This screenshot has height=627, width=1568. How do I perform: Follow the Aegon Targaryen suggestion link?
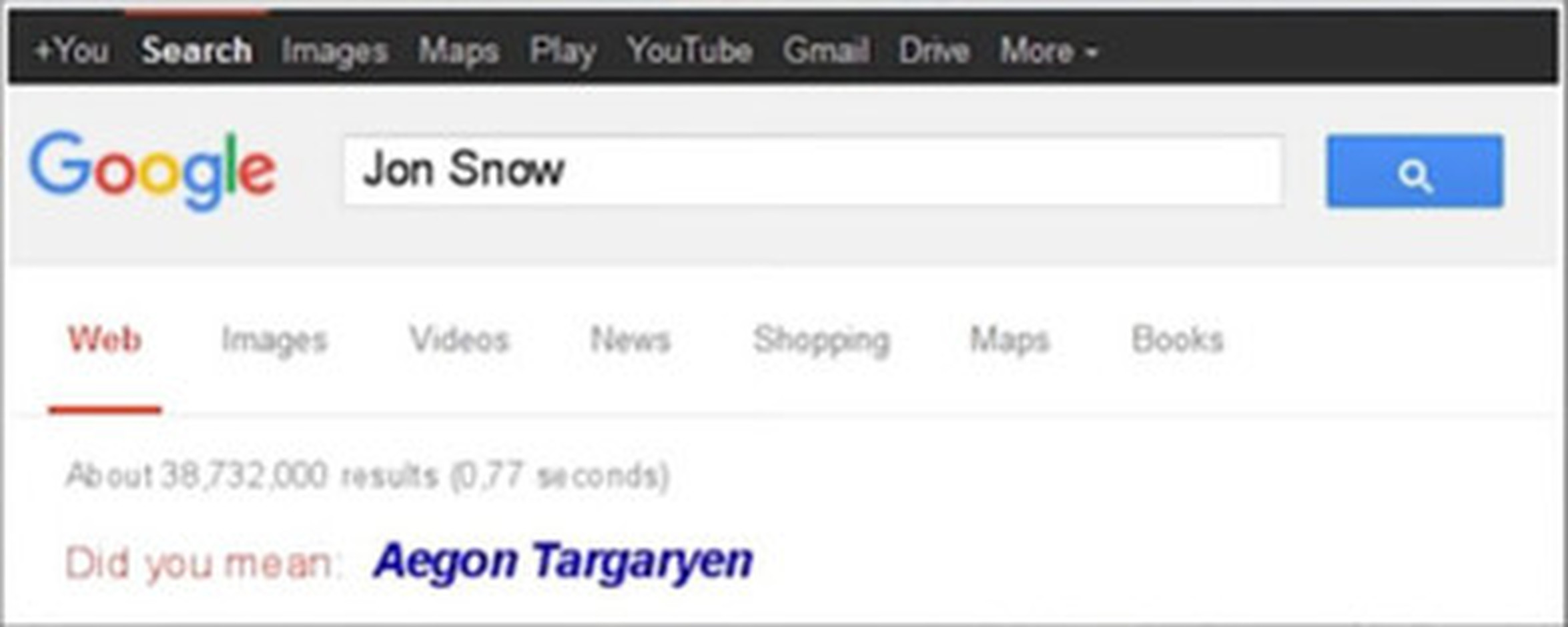point(563,562)
